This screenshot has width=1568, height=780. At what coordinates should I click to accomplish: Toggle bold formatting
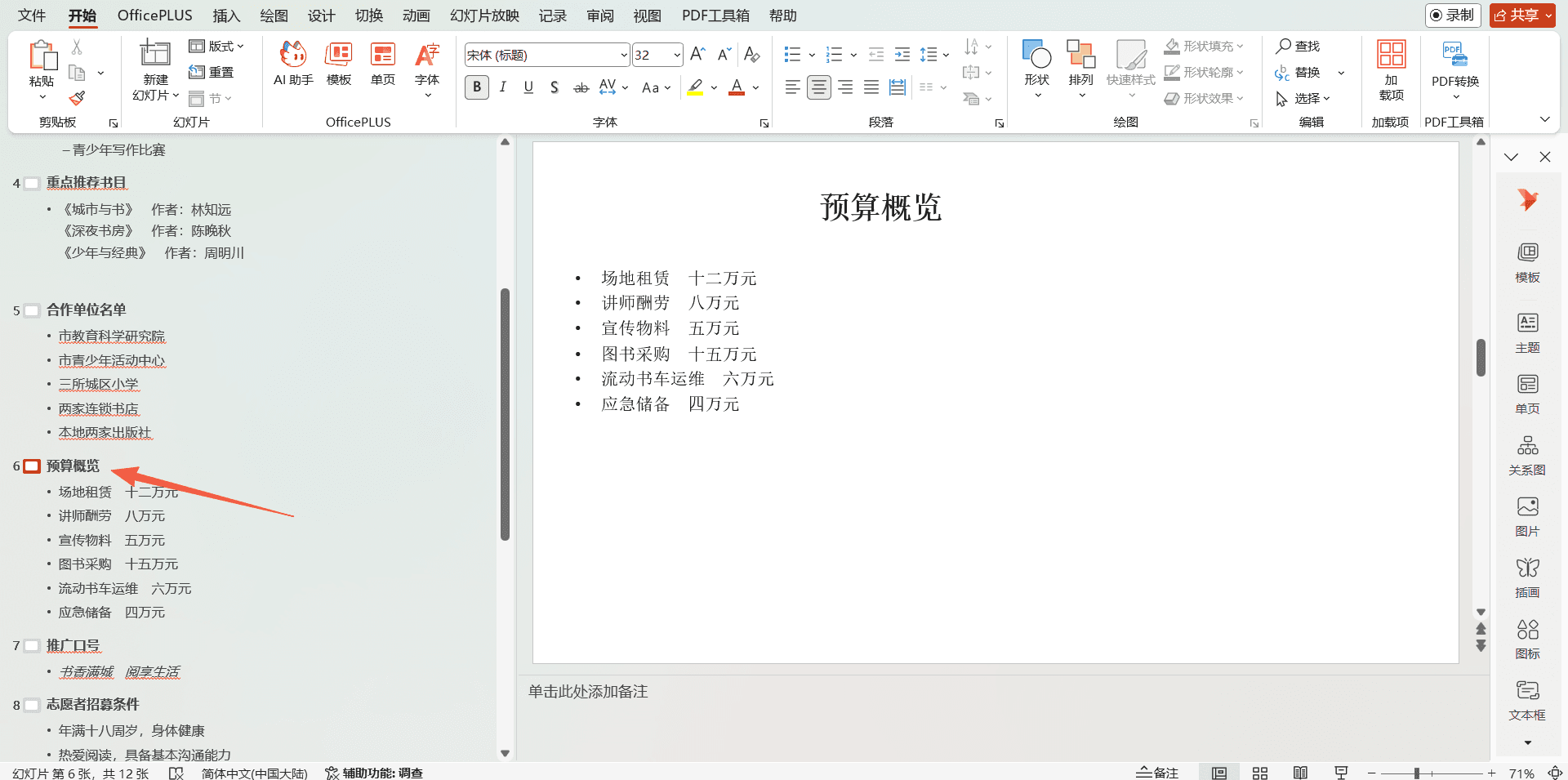[x=477, y=87]
